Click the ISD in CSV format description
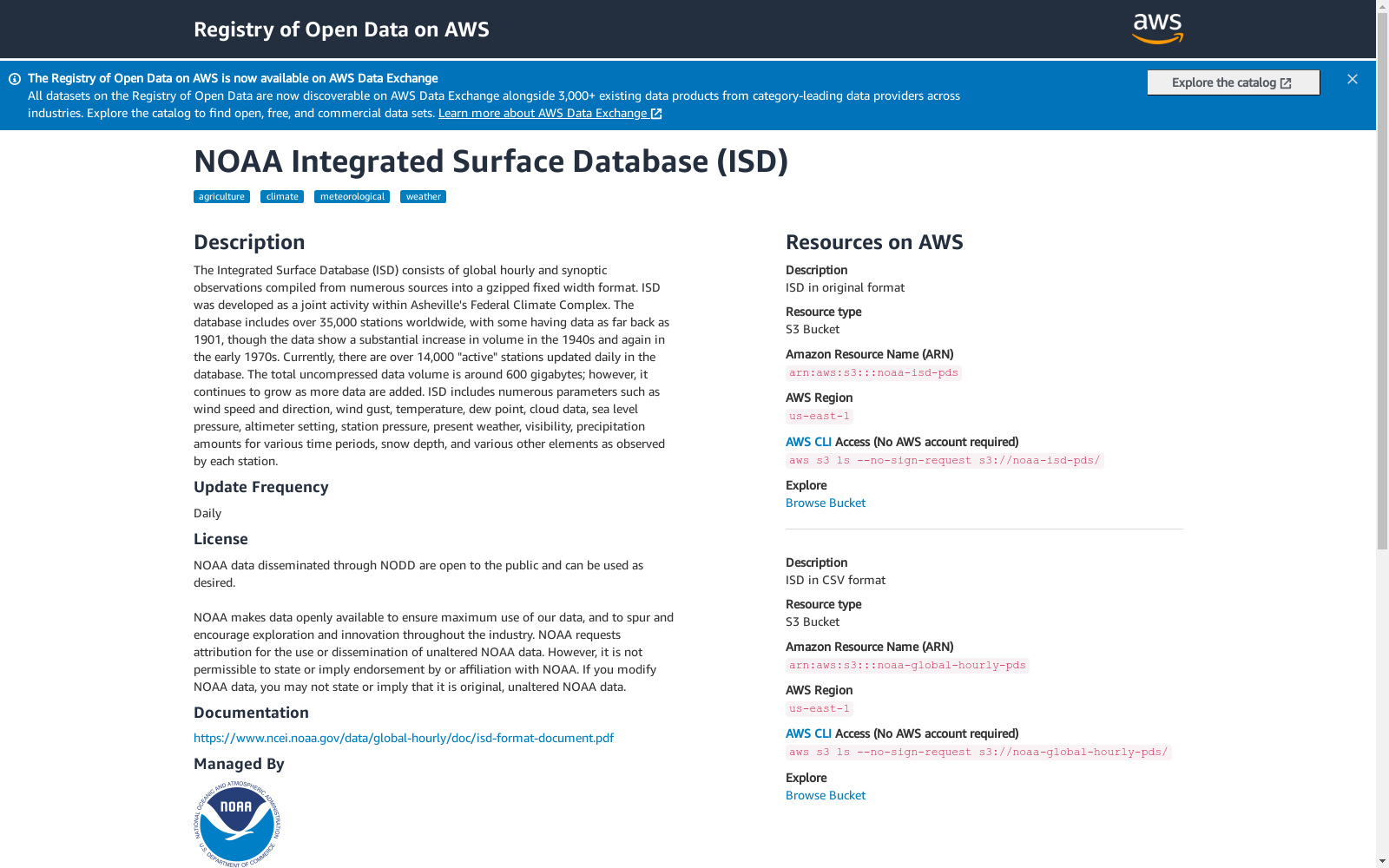This screenshot has width=1389, height=868. tap(835, 580)
